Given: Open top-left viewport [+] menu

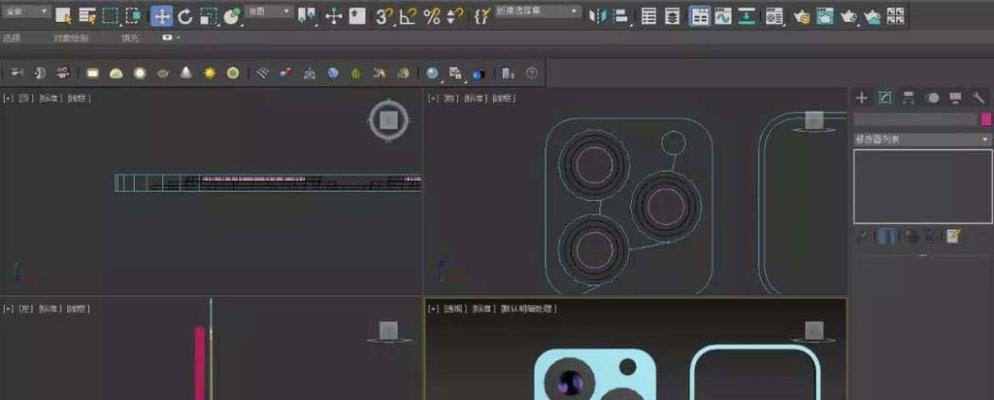Looking at the screenshot, I should pyautogui.click(x=8, y=98).
